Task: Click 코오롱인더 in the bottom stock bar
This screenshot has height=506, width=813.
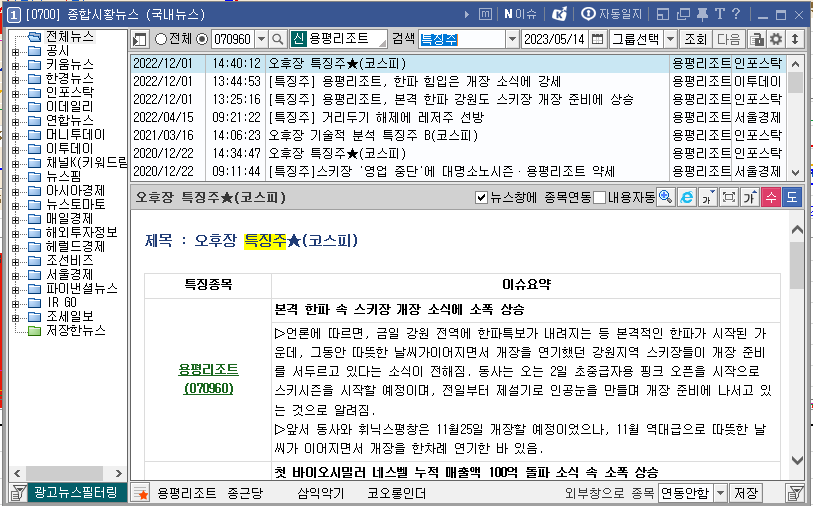Action: pyautogui.click(x=397, y=493)
